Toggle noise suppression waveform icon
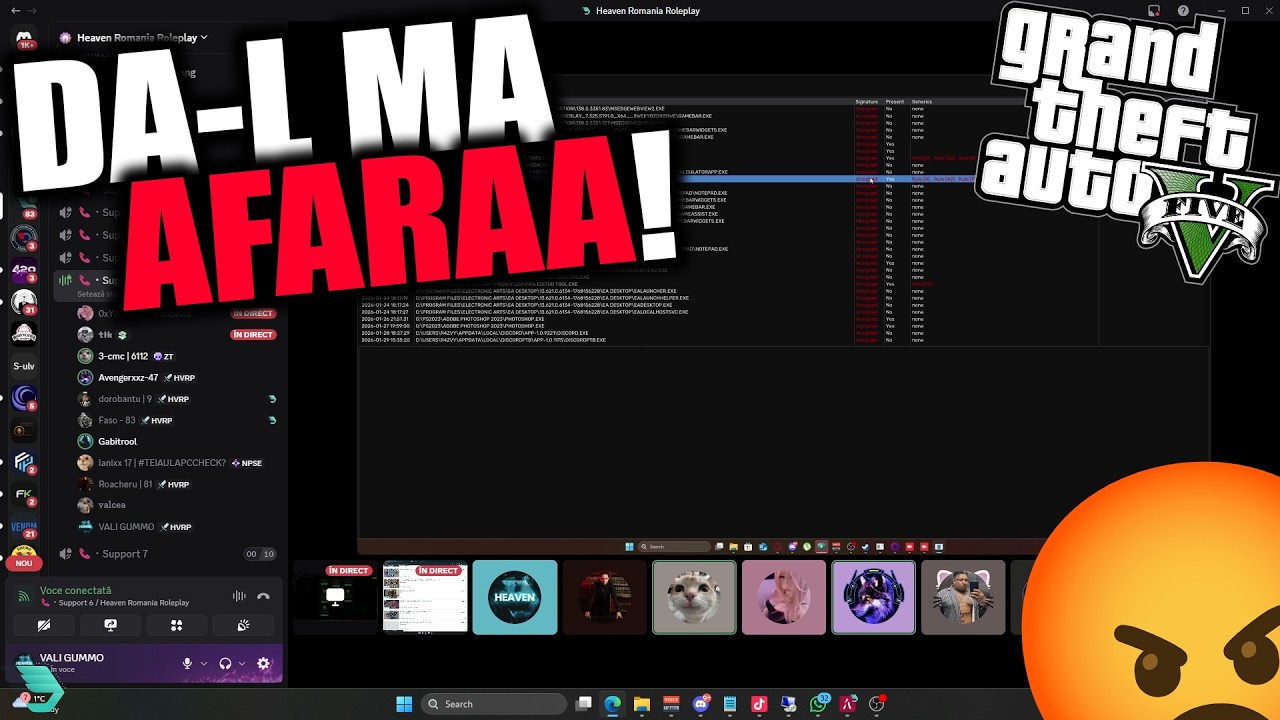Viewport: 1280px width, 720px height. pyautogui.click(x=239, y=596)
